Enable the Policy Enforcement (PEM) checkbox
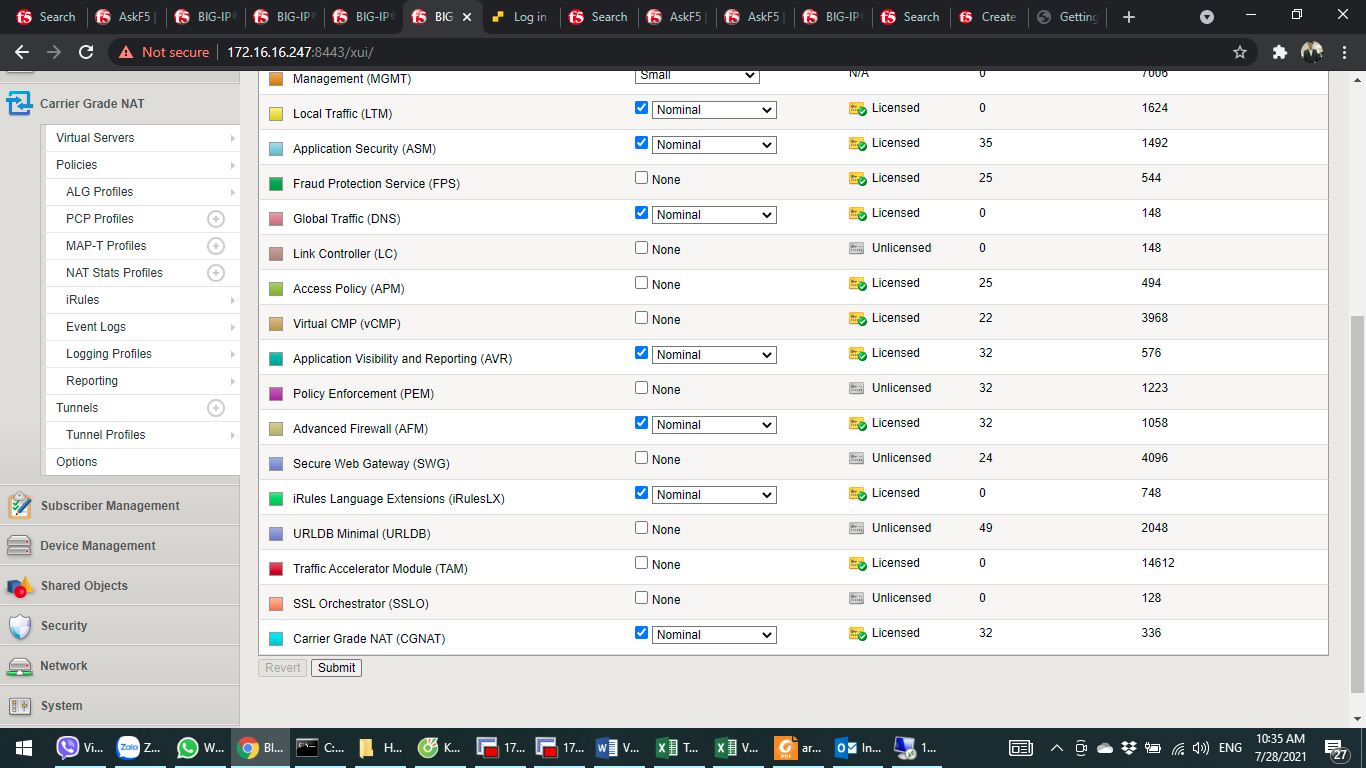 pyautogui.click(x=642, y=388)
